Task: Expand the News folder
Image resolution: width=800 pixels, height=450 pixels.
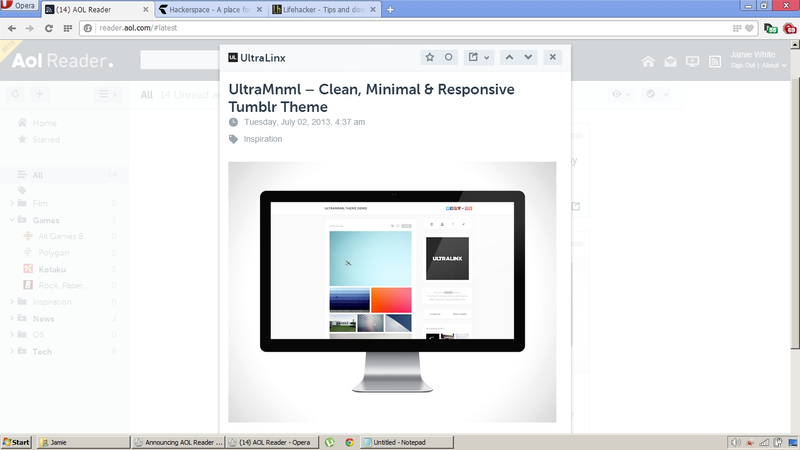Action: coord(12,318)
